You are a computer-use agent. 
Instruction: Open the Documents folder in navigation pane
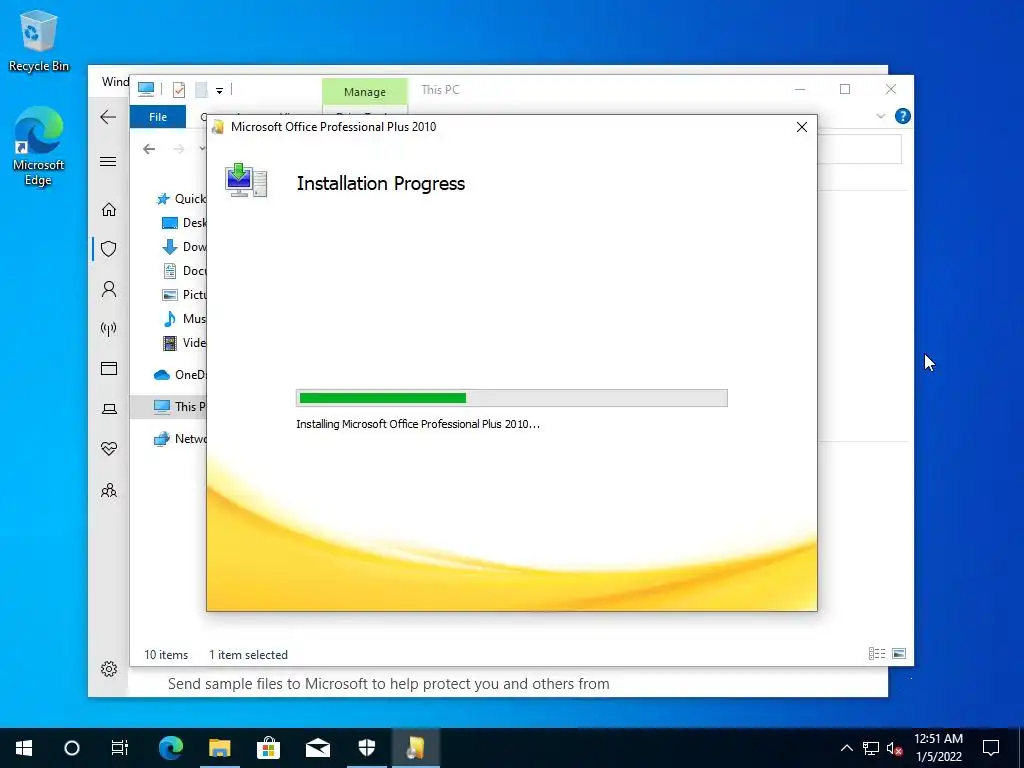click(x=184, y=270)
